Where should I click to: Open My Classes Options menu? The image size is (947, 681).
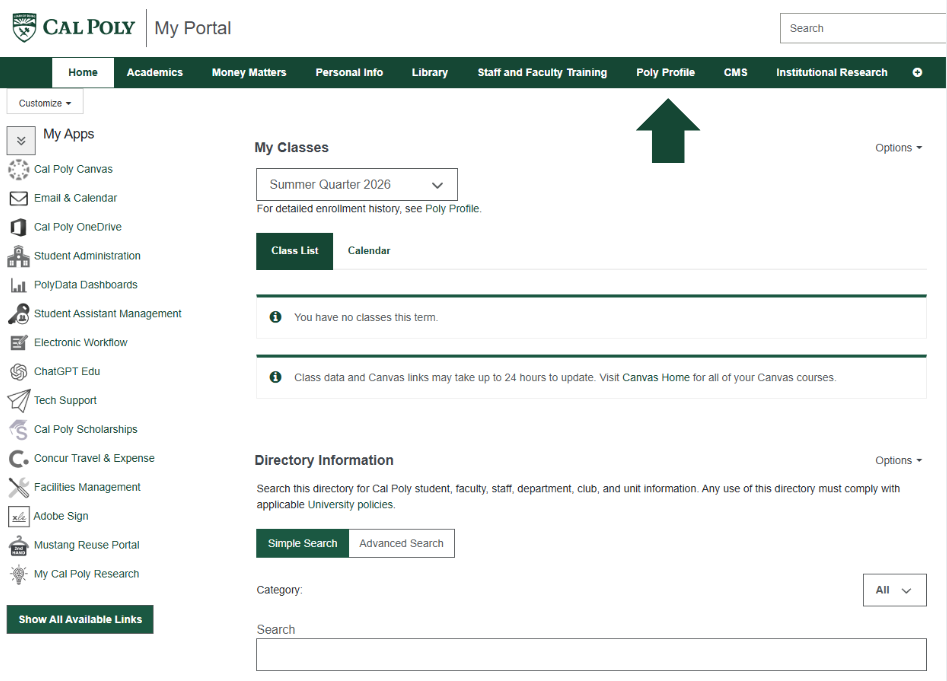click(x=898, y=148)
